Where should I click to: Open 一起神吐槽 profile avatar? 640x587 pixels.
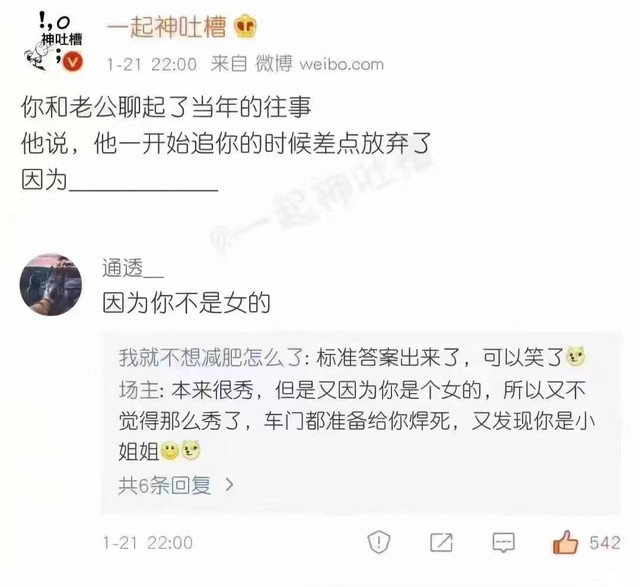(x=53, y=41)
